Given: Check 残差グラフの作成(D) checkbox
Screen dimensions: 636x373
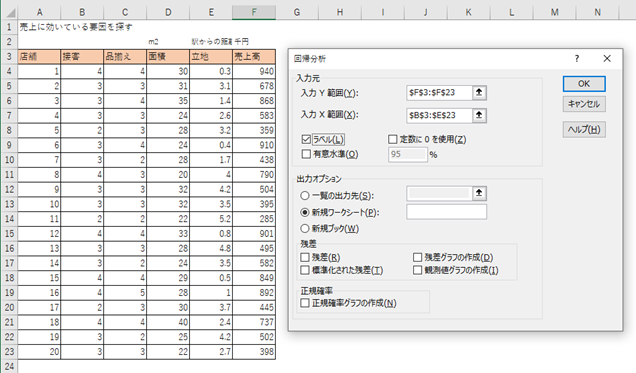Looking at the screenshot, I should (x=417, y=257).
